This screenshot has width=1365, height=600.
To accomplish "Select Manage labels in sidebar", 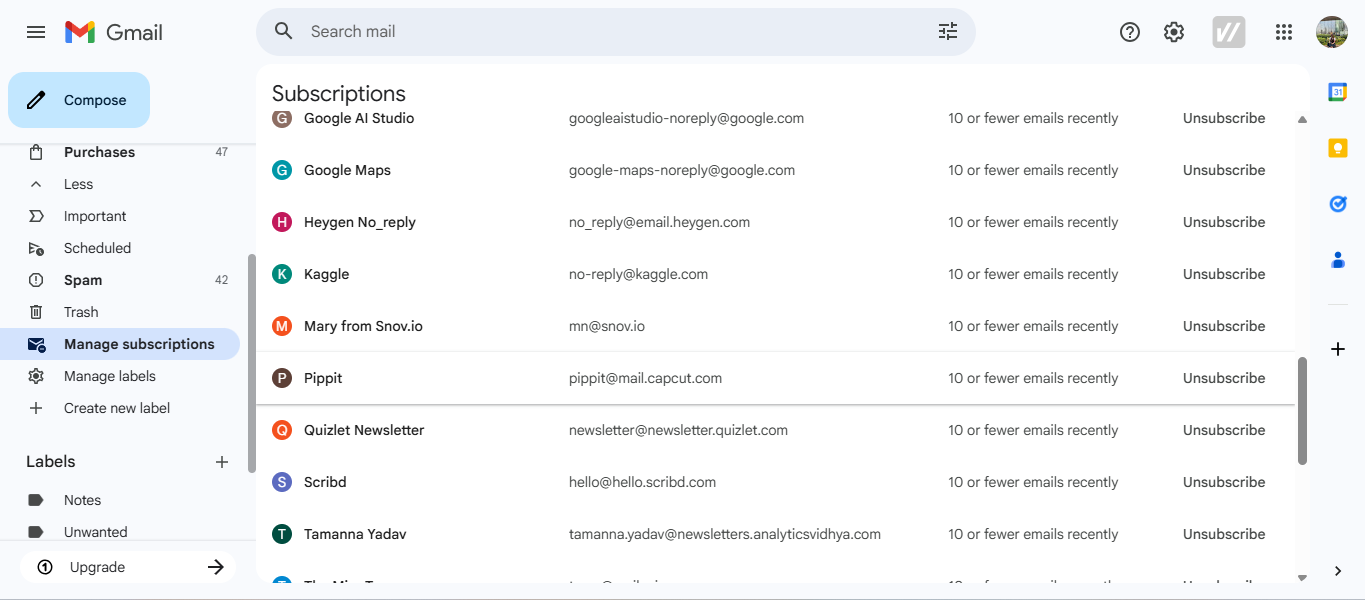I will coord(110,376).
